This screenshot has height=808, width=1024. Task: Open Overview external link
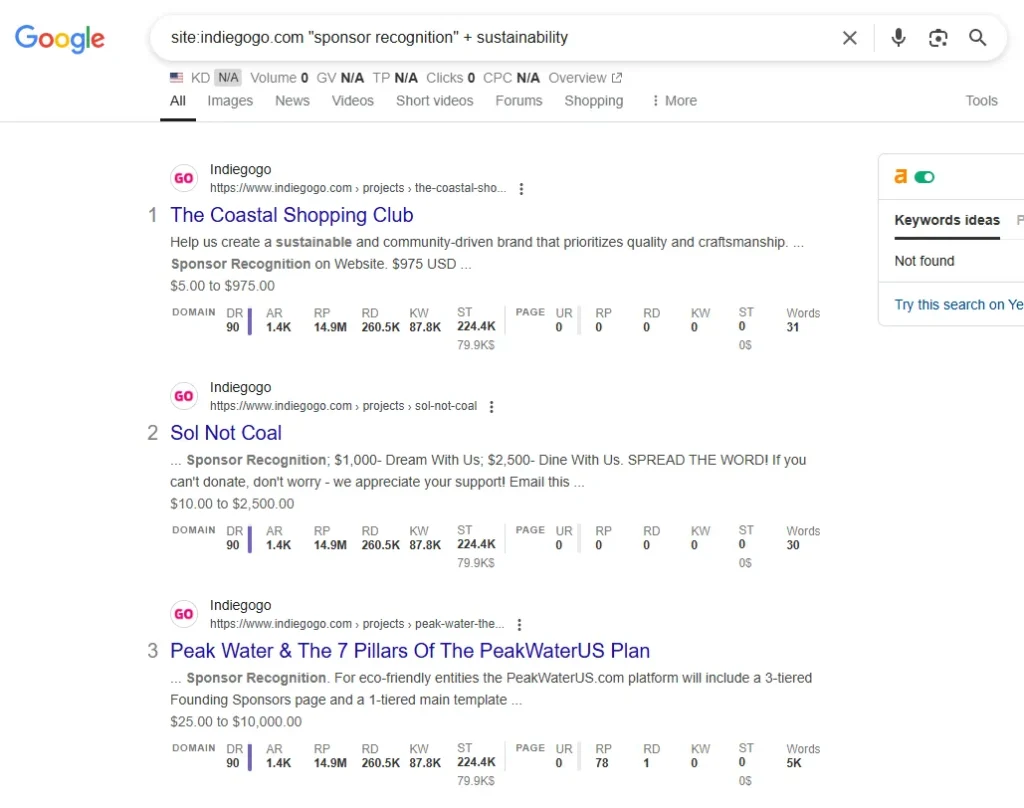point(585,78)
